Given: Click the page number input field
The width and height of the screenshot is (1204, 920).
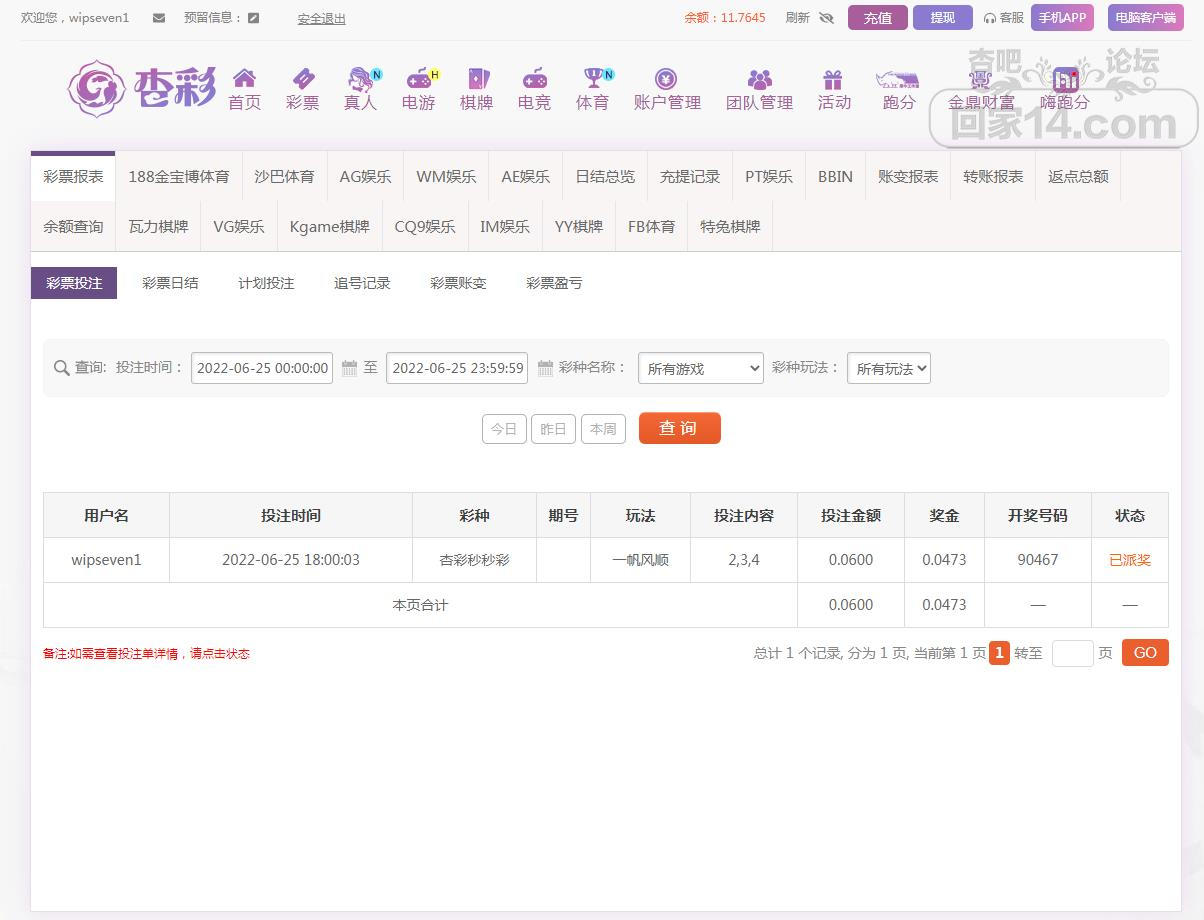Looking at the screenshot, I should 1072,653.
